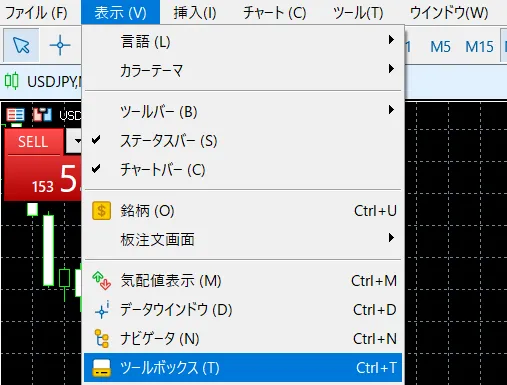The image size is (507, 385).
Task: Click the Data Window crosshair icon
Action: (x=101, y=310)
